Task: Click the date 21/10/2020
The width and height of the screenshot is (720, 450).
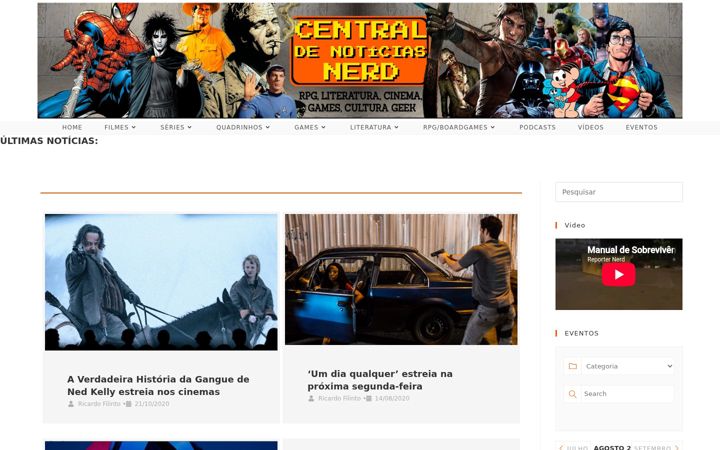Action: [152, 404]
